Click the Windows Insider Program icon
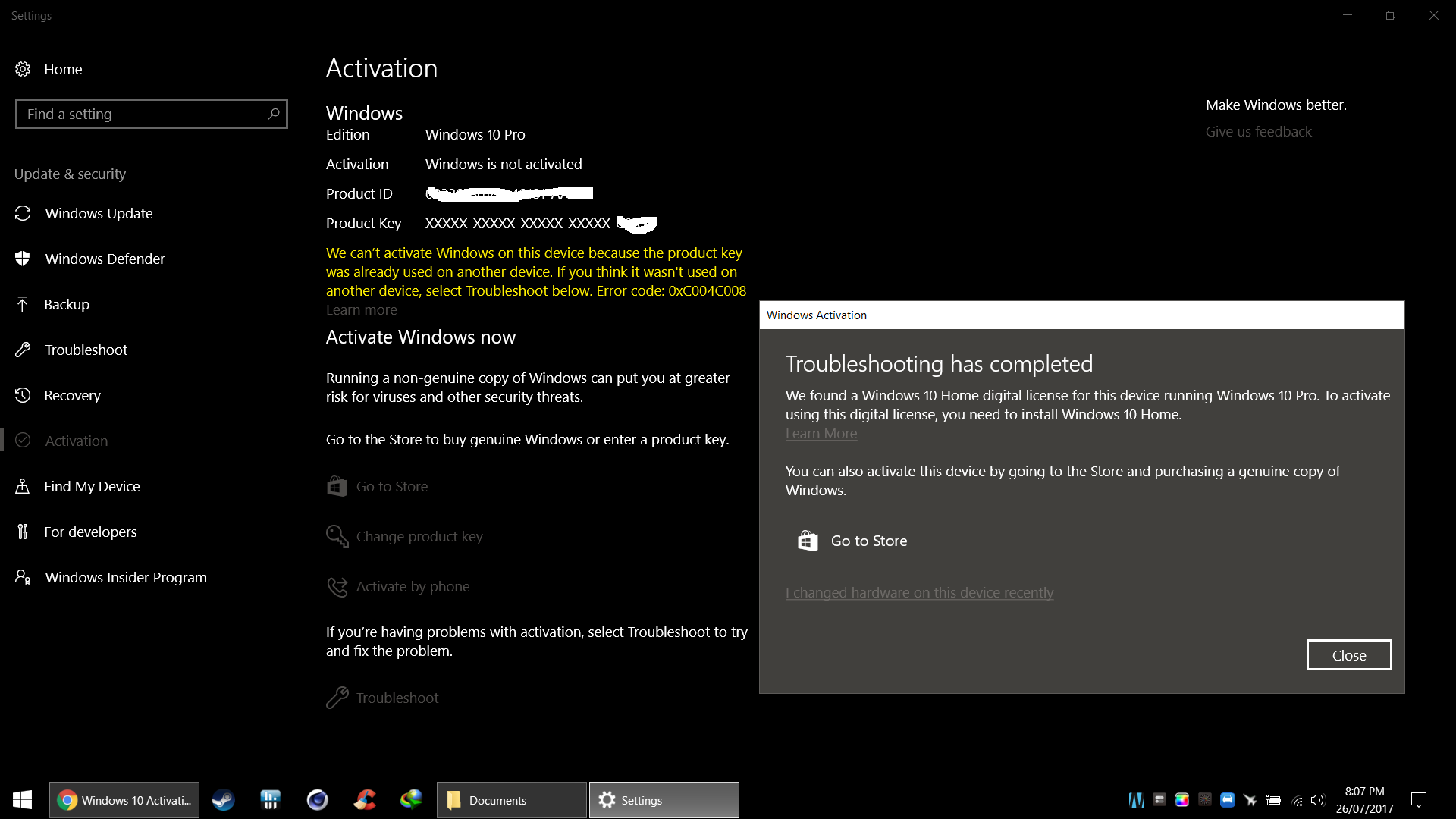Image resolution: width=1456 pixels, height=819 pixels. [x=23, y=577]
